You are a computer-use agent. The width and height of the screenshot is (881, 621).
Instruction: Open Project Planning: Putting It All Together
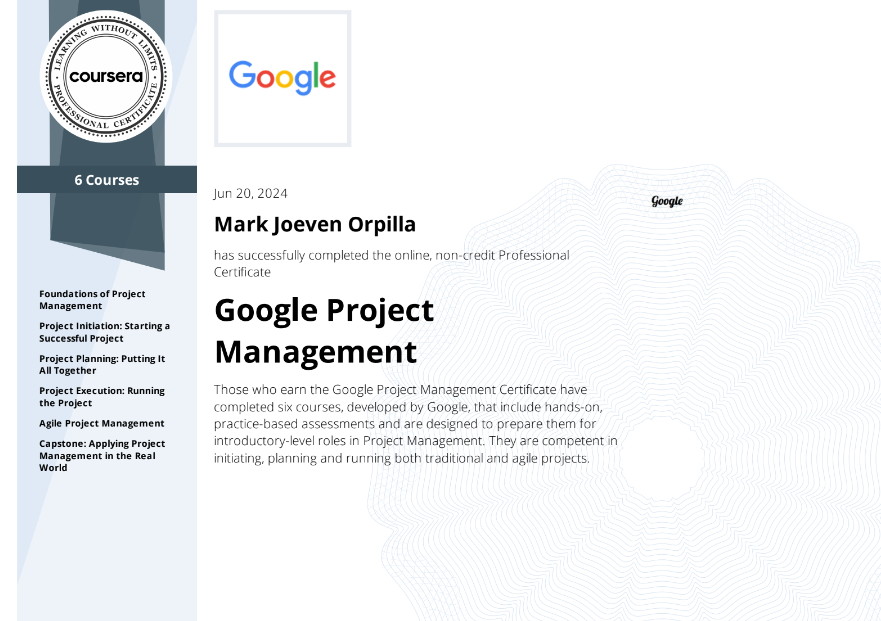click(102, 364)
